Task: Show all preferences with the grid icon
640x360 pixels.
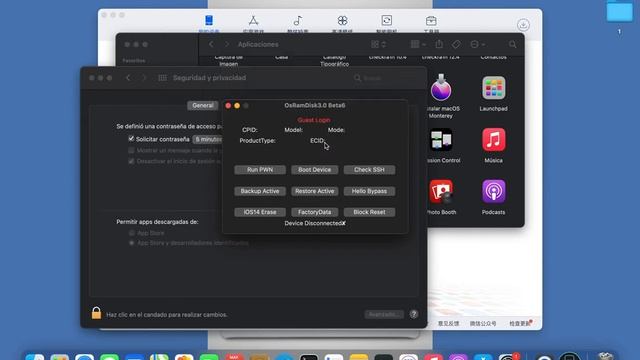Action: click(x=162, y=78)
